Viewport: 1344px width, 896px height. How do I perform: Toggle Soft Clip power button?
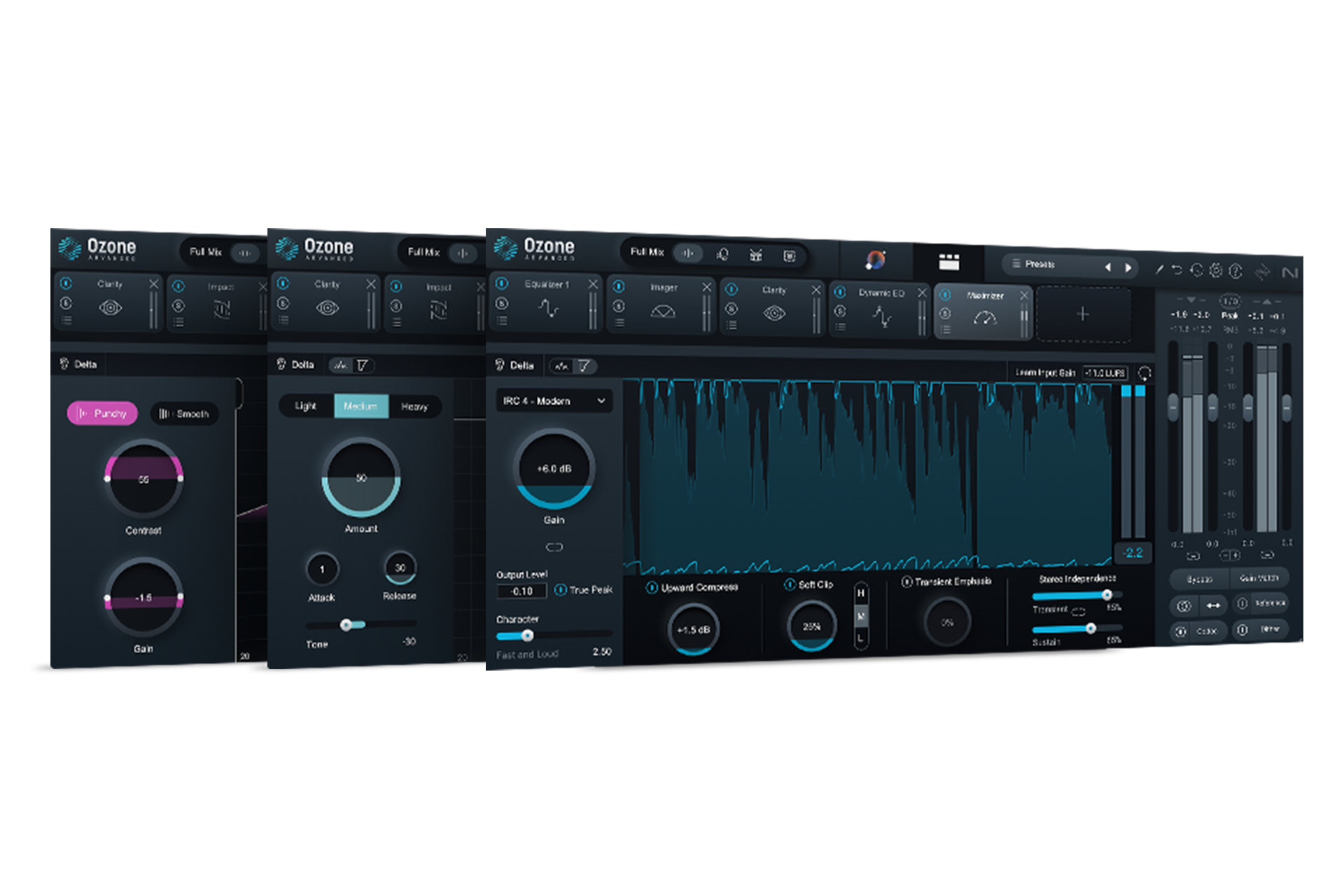tap(789, 584)
